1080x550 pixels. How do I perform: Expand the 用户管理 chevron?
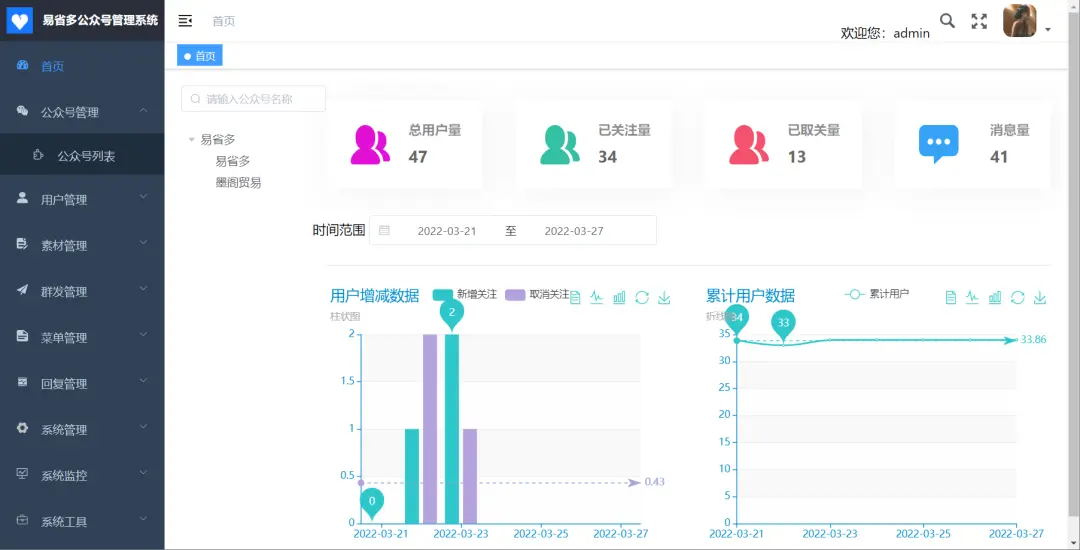(143, 197)
